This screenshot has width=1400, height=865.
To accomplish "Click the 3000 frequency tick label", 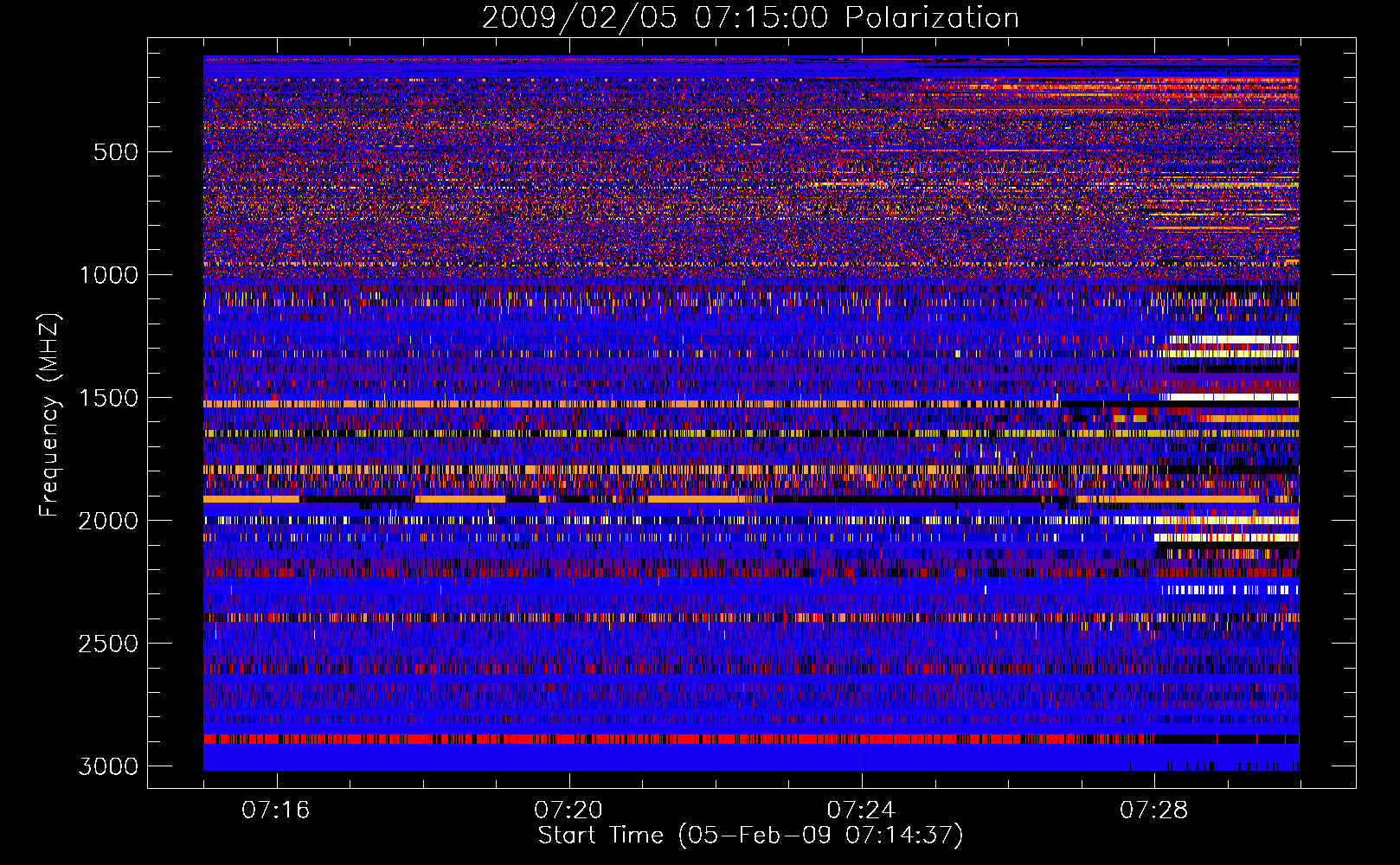I will point(108,766).
